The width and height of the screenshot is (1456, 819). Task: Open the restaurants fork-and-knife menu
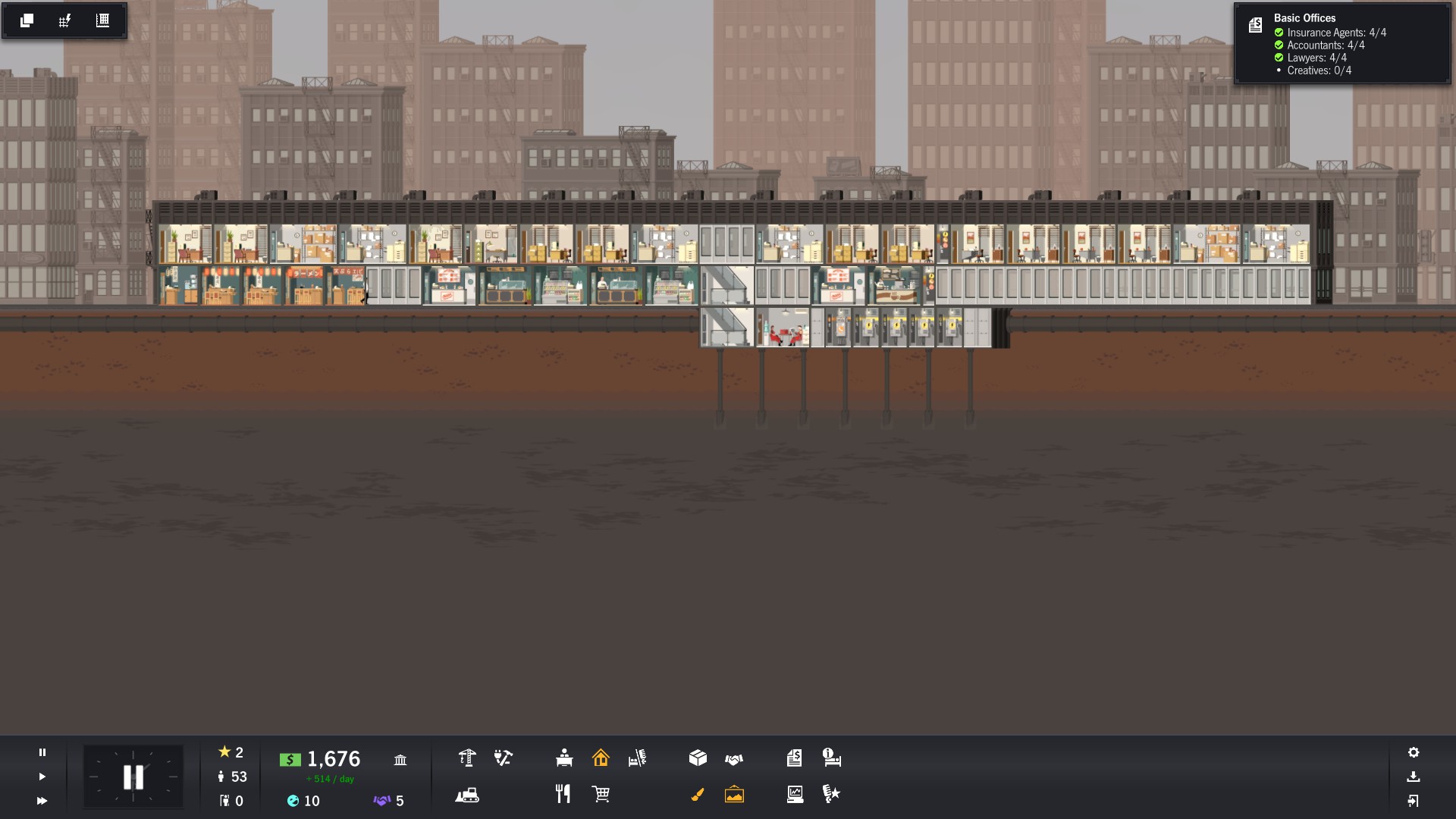pos(563,794)
